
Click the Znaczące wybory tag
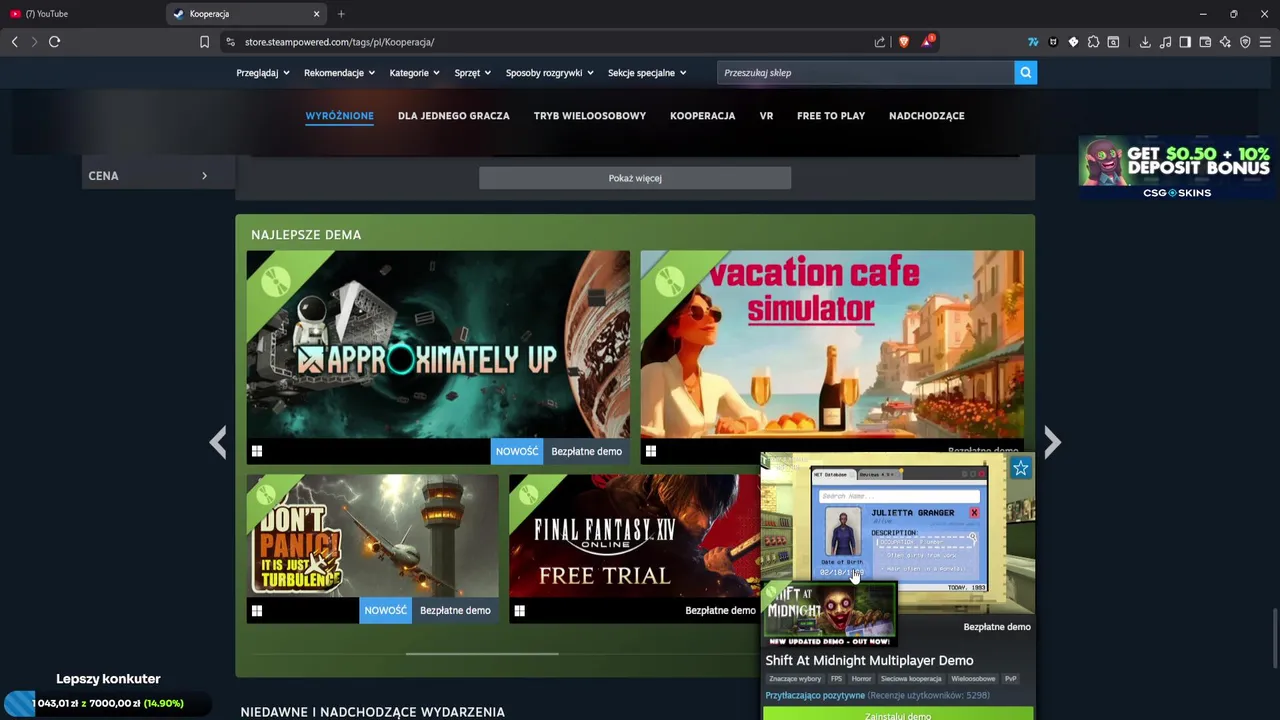pos(795,679)
